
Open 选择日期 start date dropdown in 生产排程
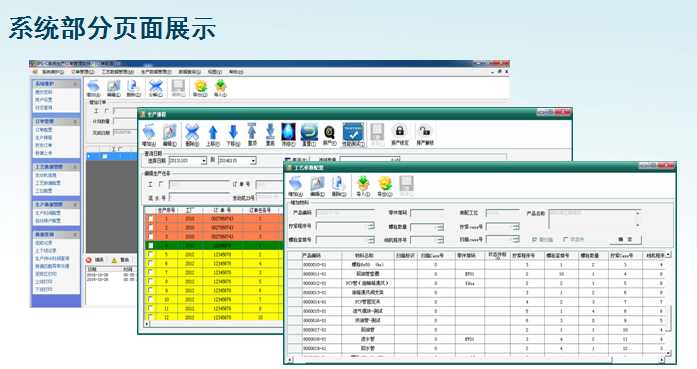(x=204, y=160)
